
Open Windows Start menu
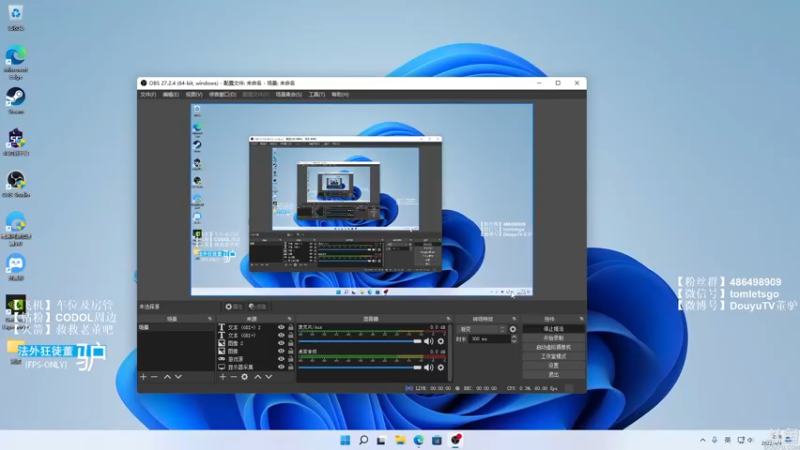click(x=345, y=440)
